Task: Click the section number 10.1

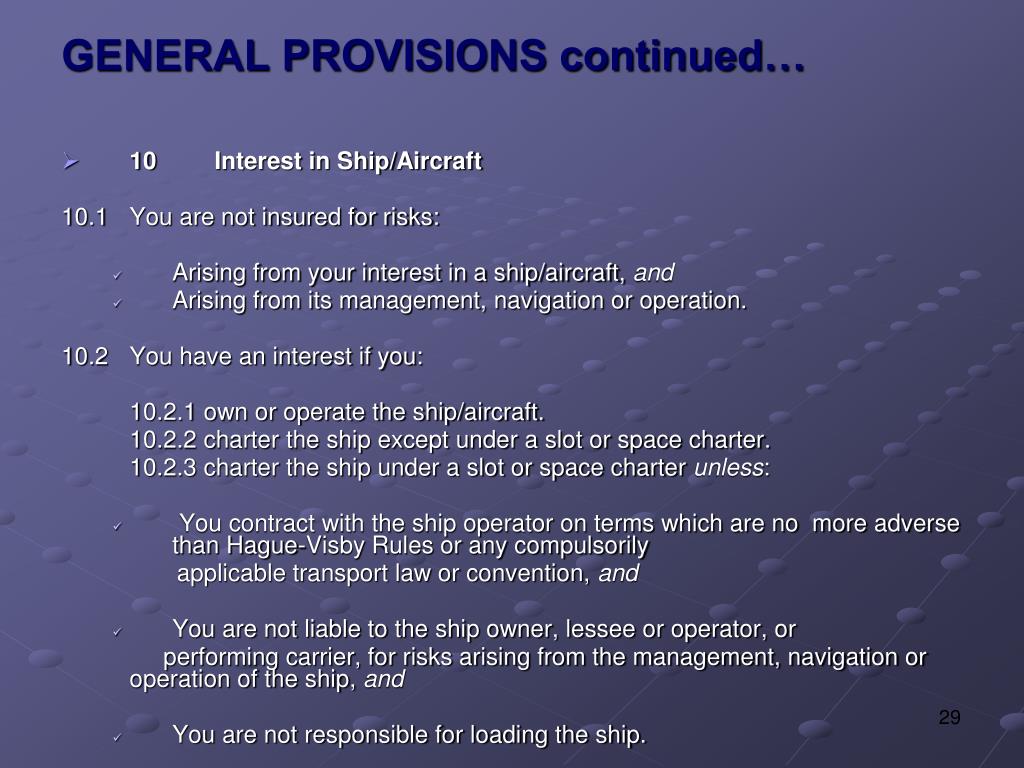Action: coord(85,217)
